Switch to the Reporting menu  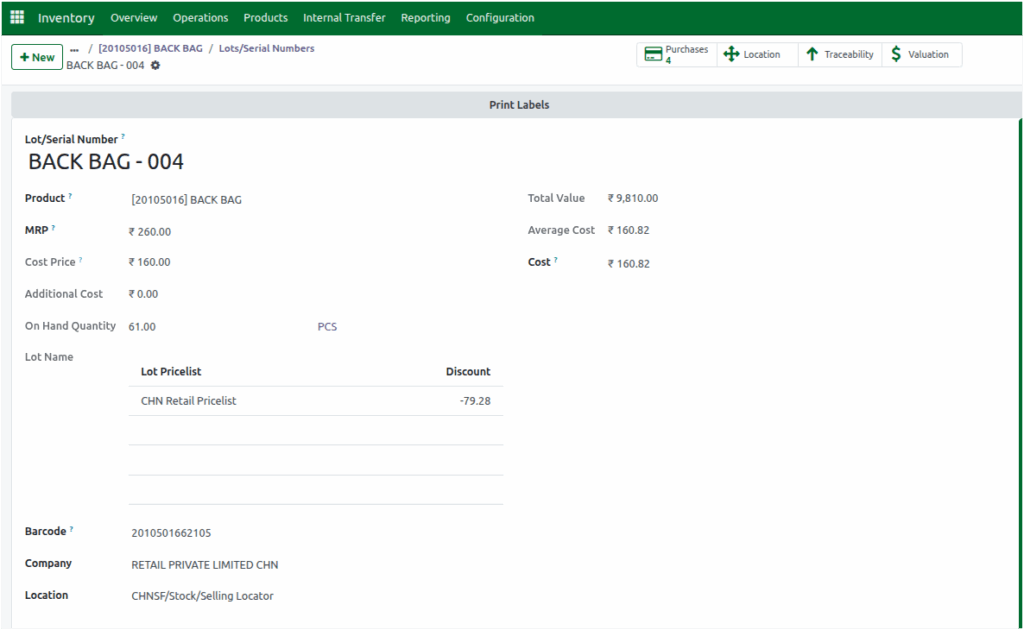pyautogui.click(x=425, y=17)
